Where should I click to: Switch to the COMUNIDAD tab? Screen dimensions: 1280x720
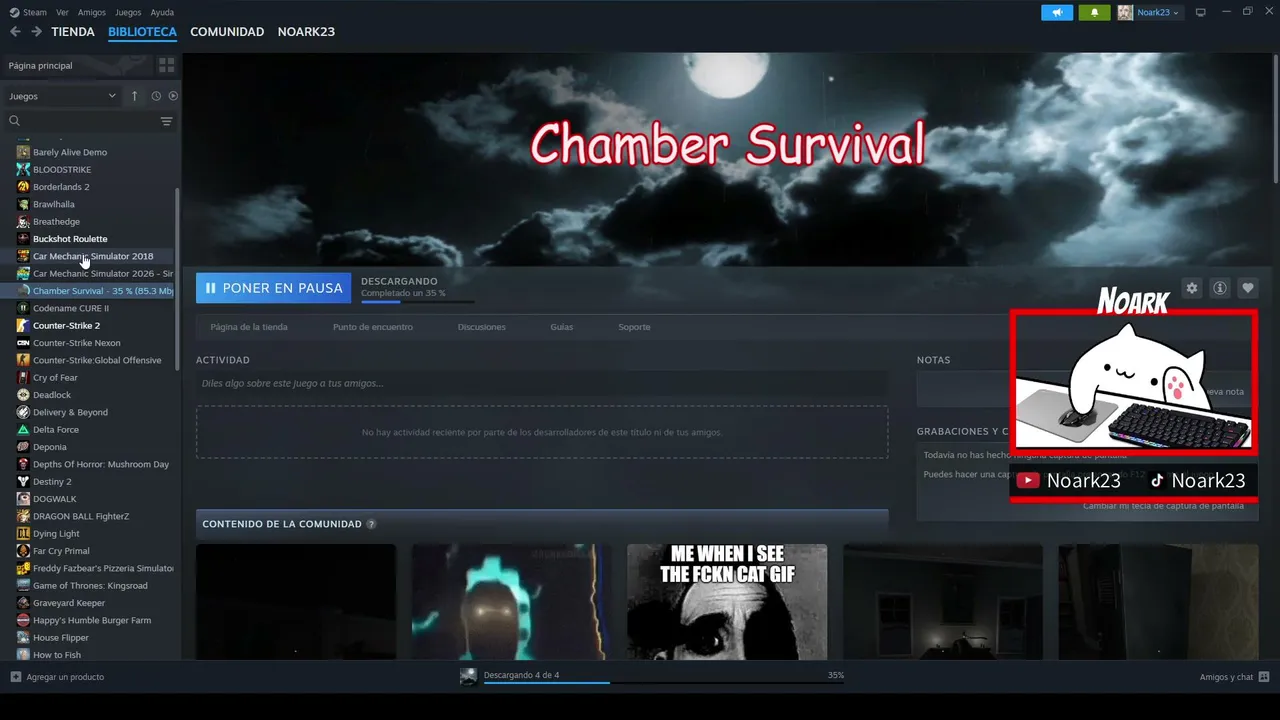pyautogui.click(x=227, y=32)
